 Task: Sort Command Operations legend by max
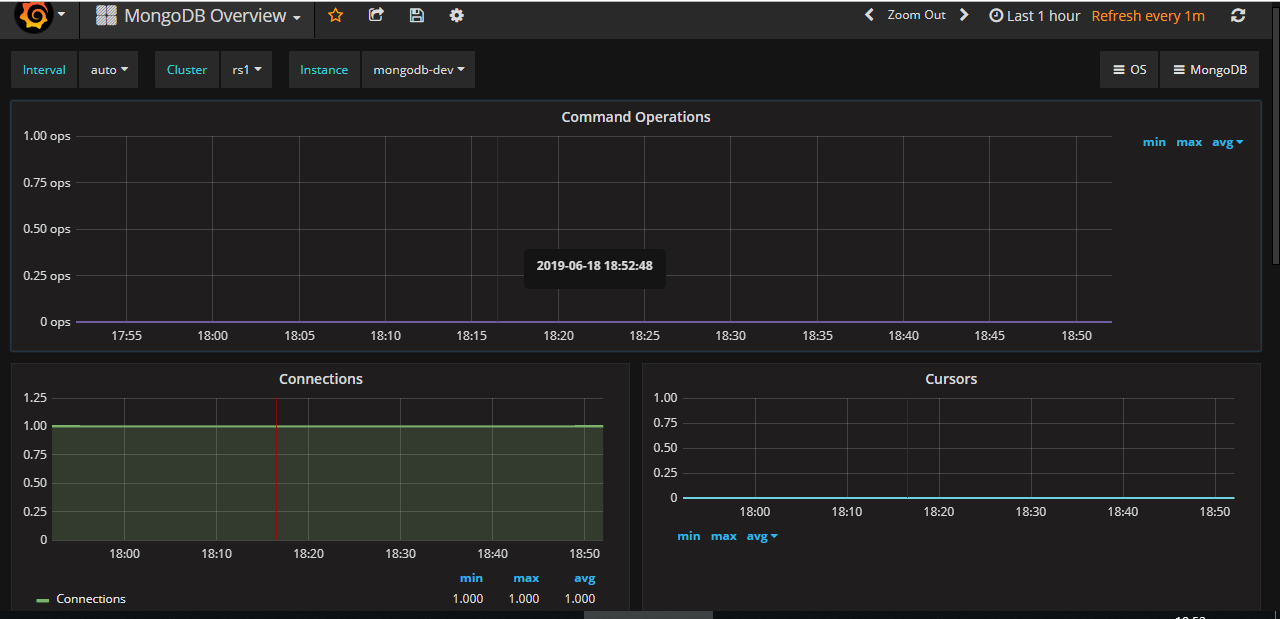click(x=1189, y=142)
